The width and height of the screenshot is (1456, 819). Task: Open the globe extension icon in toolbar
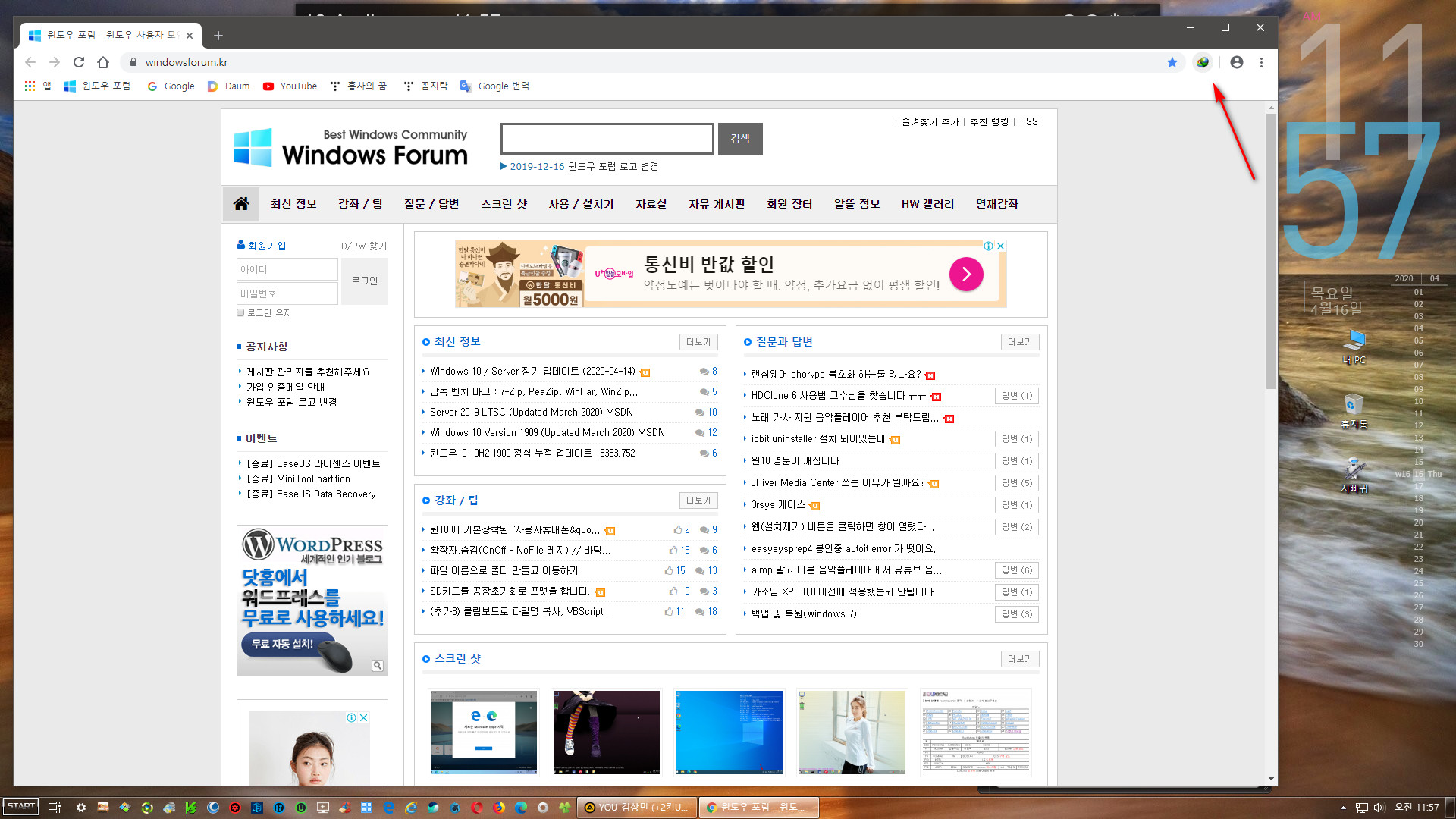click(1203, 62)
